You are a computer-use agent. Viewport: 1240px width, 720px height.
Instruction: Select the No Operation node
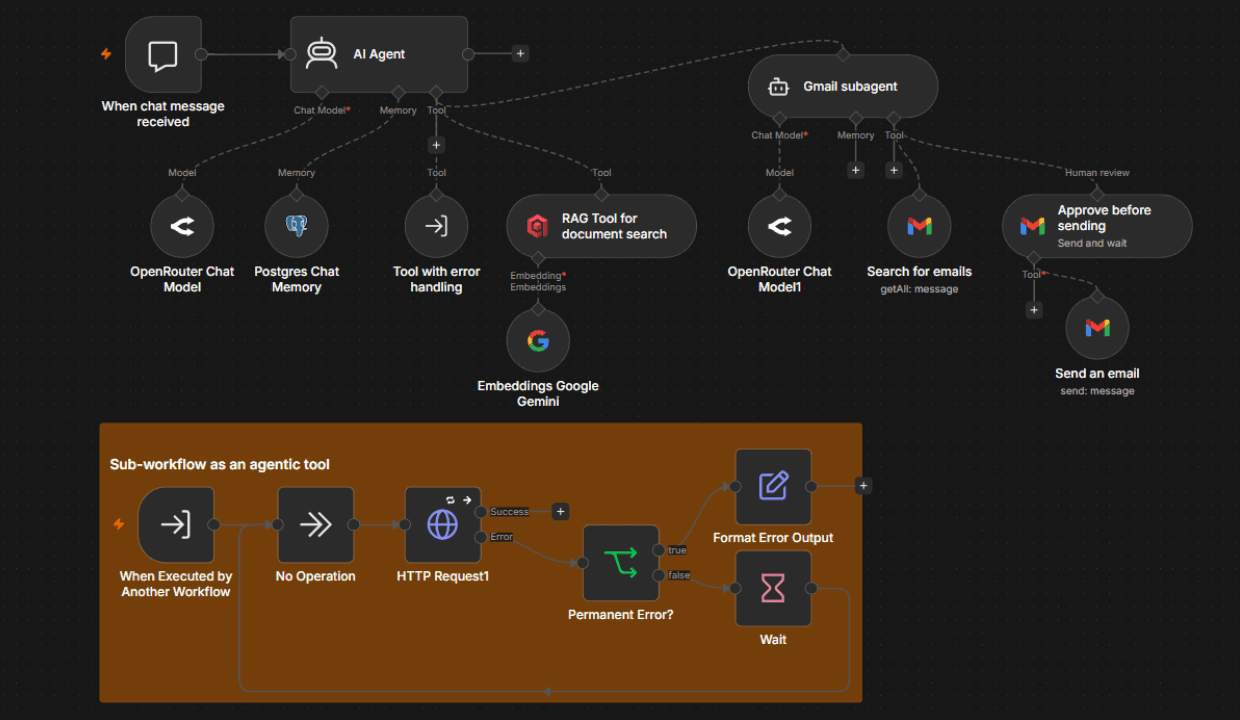[315, 525]
